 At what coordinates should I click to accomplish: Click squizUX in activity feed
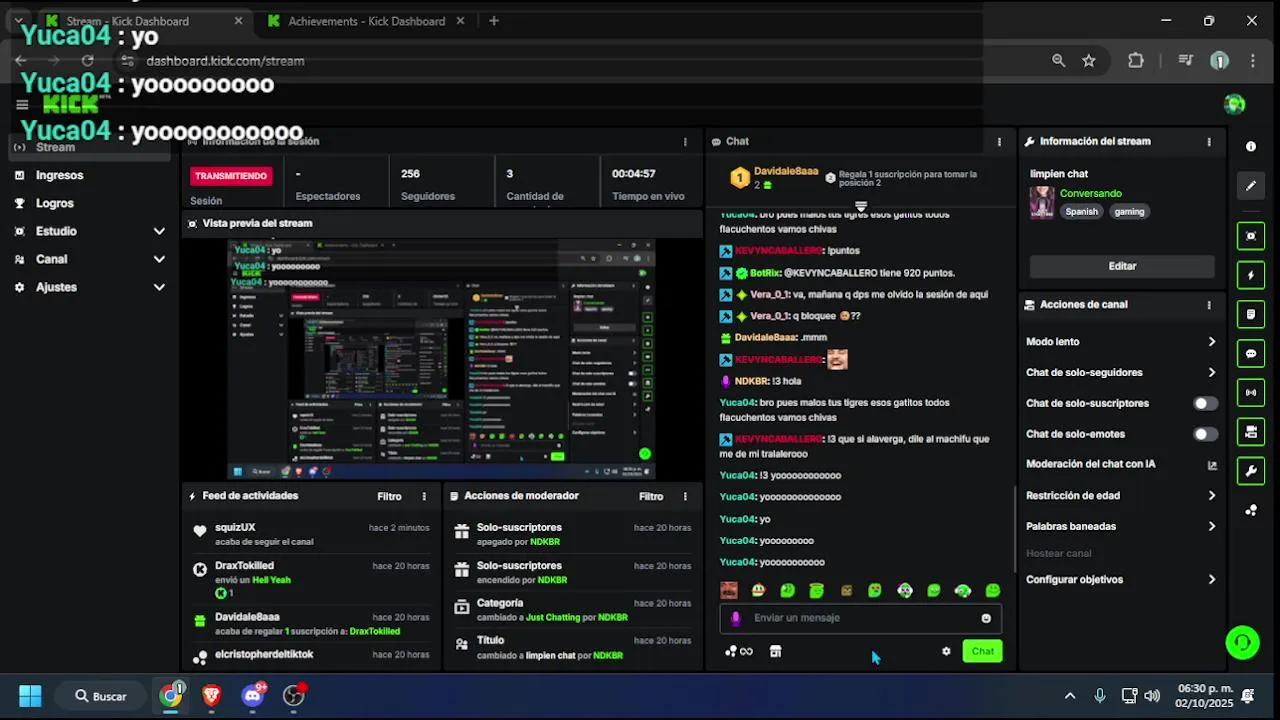235,528
